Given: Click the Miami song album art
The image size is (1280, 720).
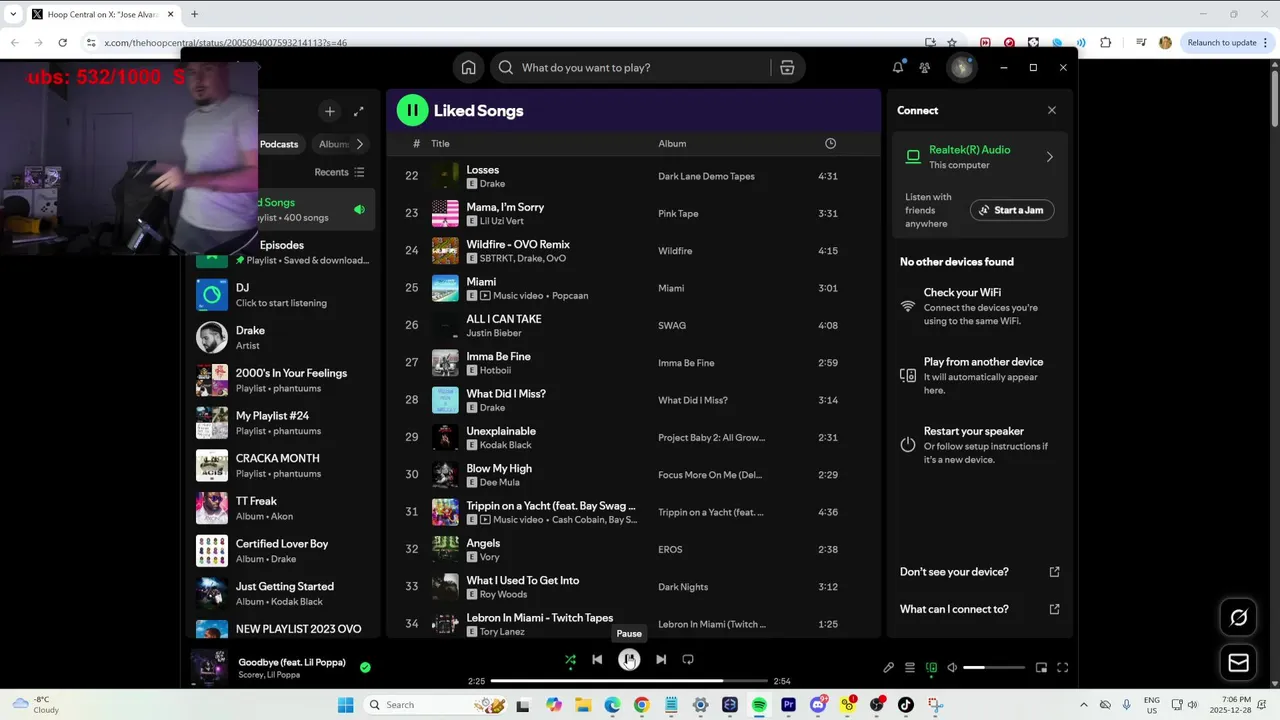Looking at the screenshot, I should point(445,288).
